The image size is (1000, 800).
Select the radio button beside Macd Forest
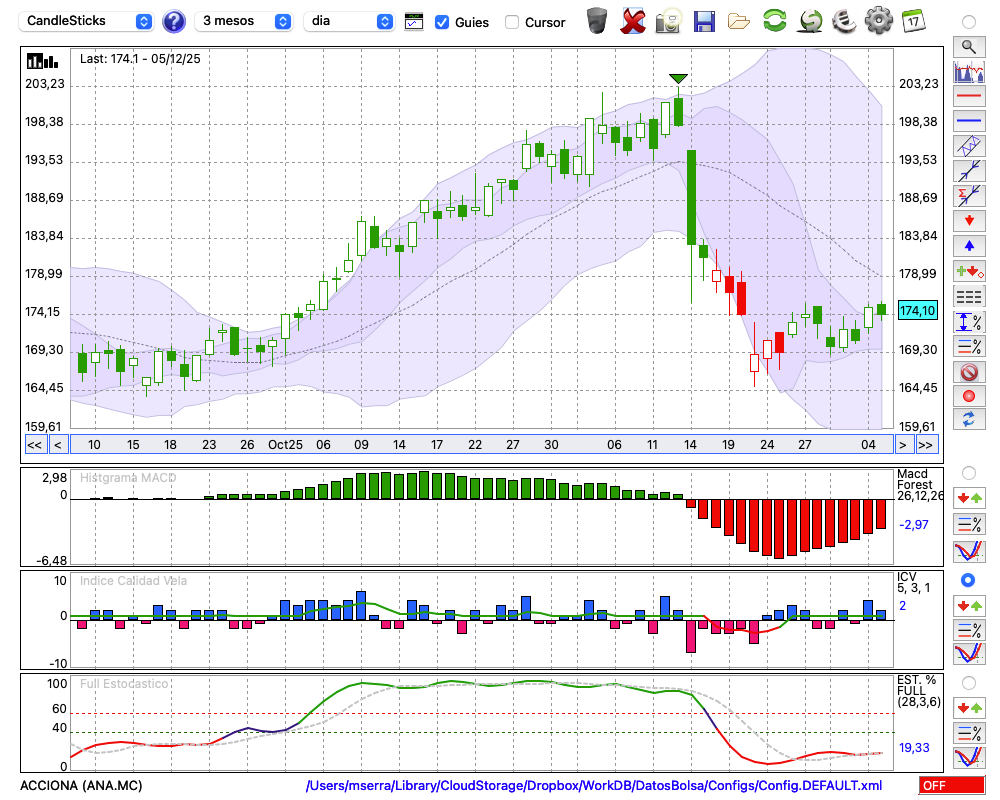pos(968,472)
